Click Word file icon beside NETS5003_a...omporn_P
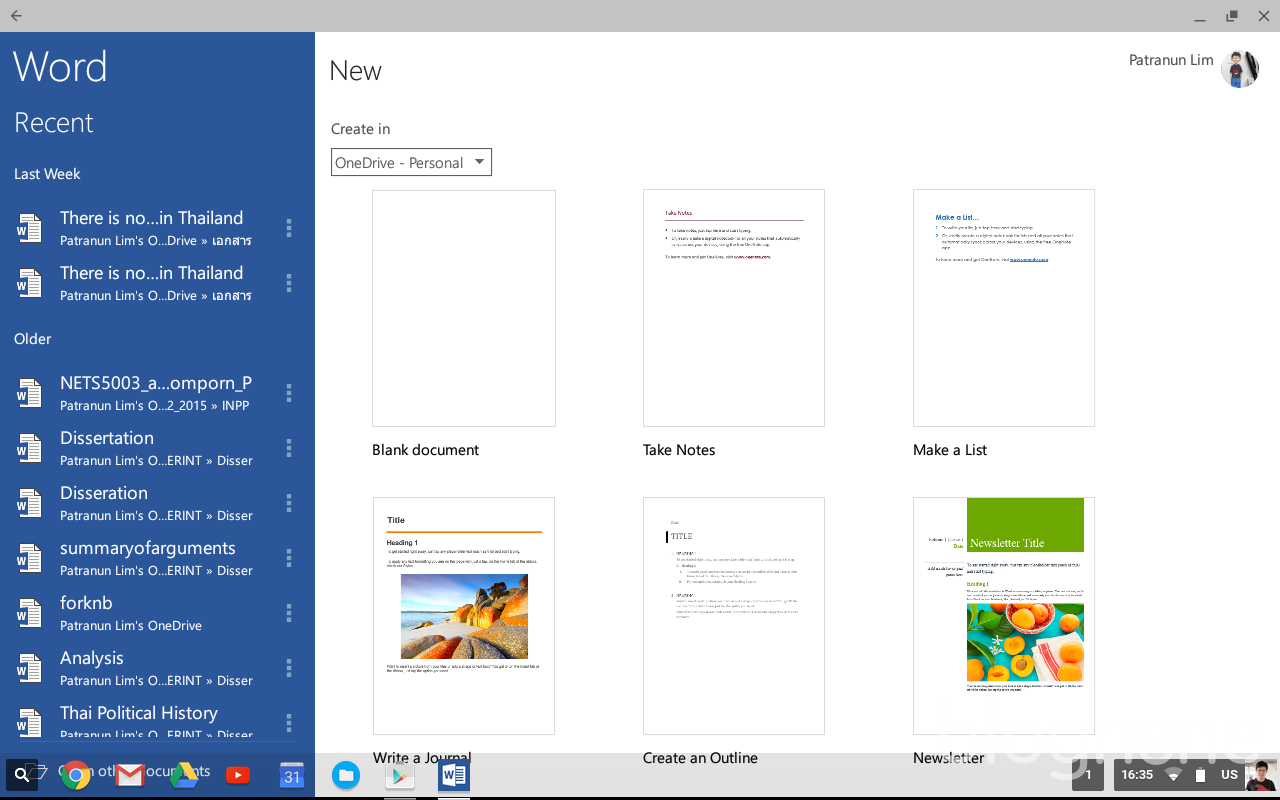Image resolution: width=1280 pixels, height=800 pixels. click(29, 393)
